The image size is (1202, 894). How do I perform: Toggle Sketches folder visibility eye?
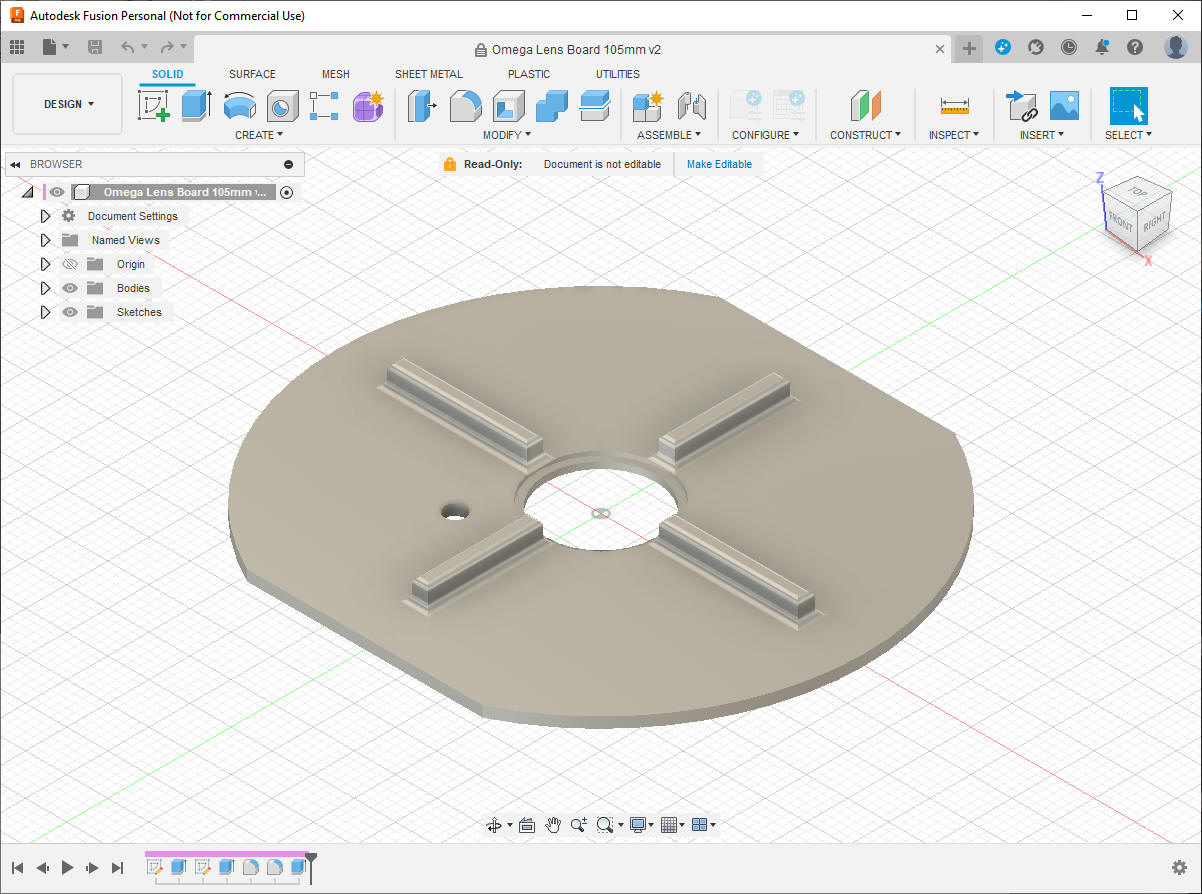click(70, 312)
